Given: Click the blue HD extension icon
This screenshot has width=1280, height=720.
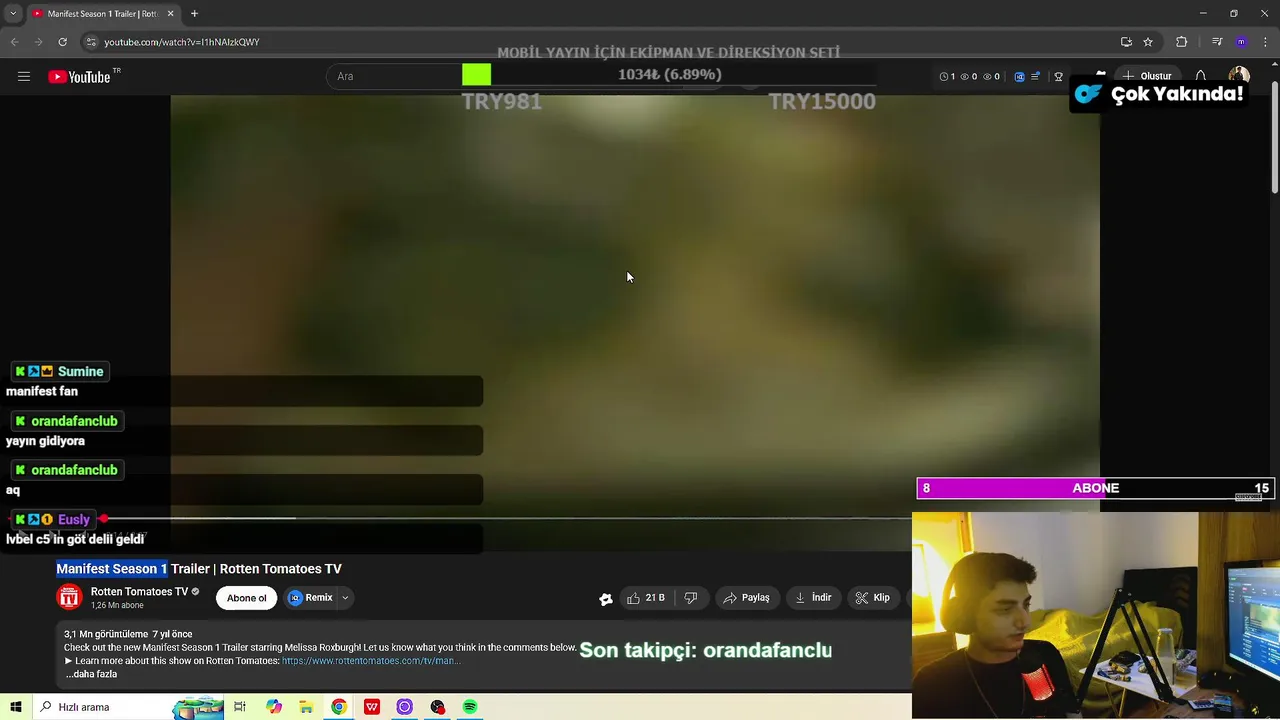Looking at the screenshot, I should tap(1019, 76).
